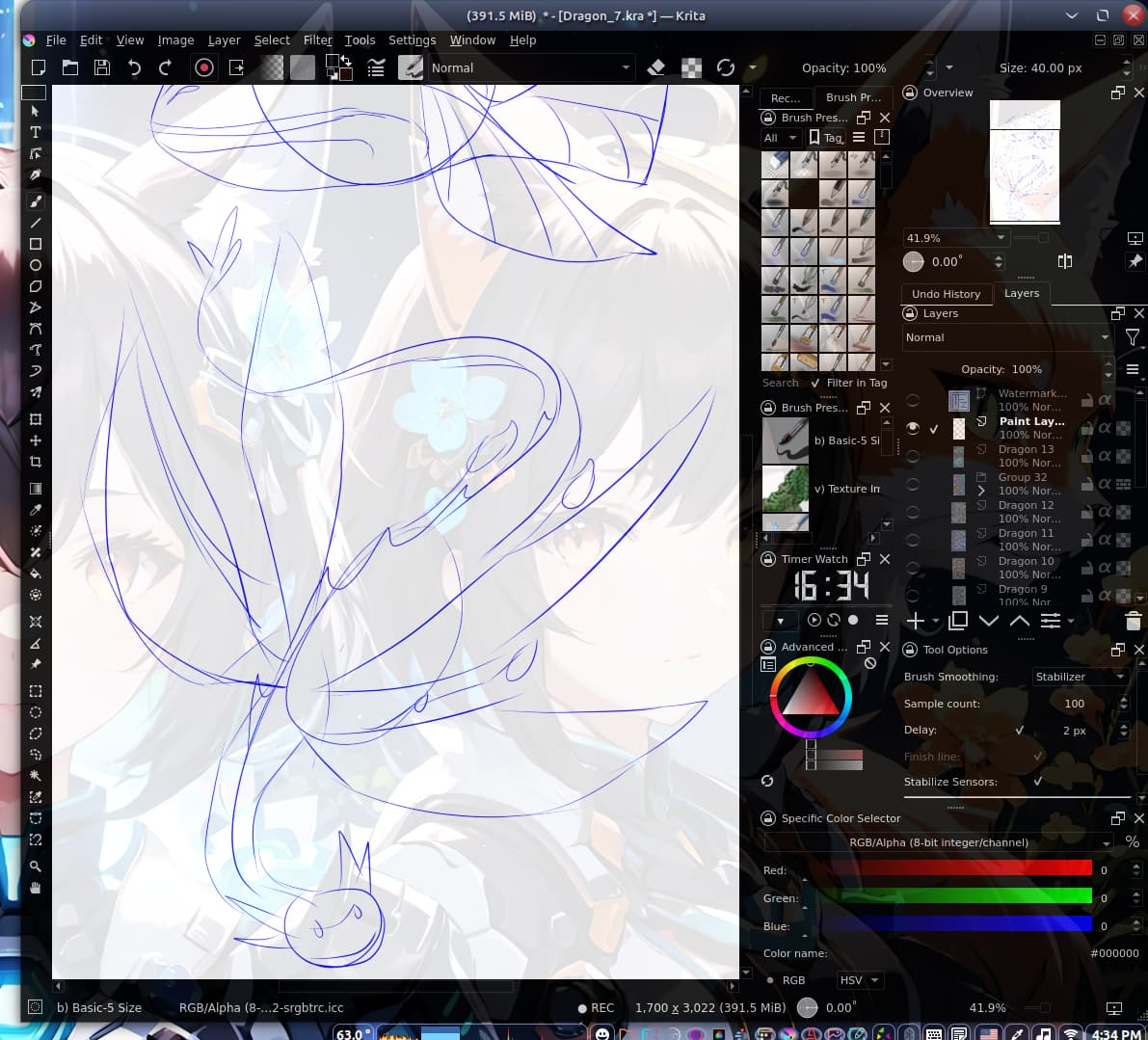Delete the selected layer
The width and height of the screenshot is (1148, 1040).
[1133, 622]
